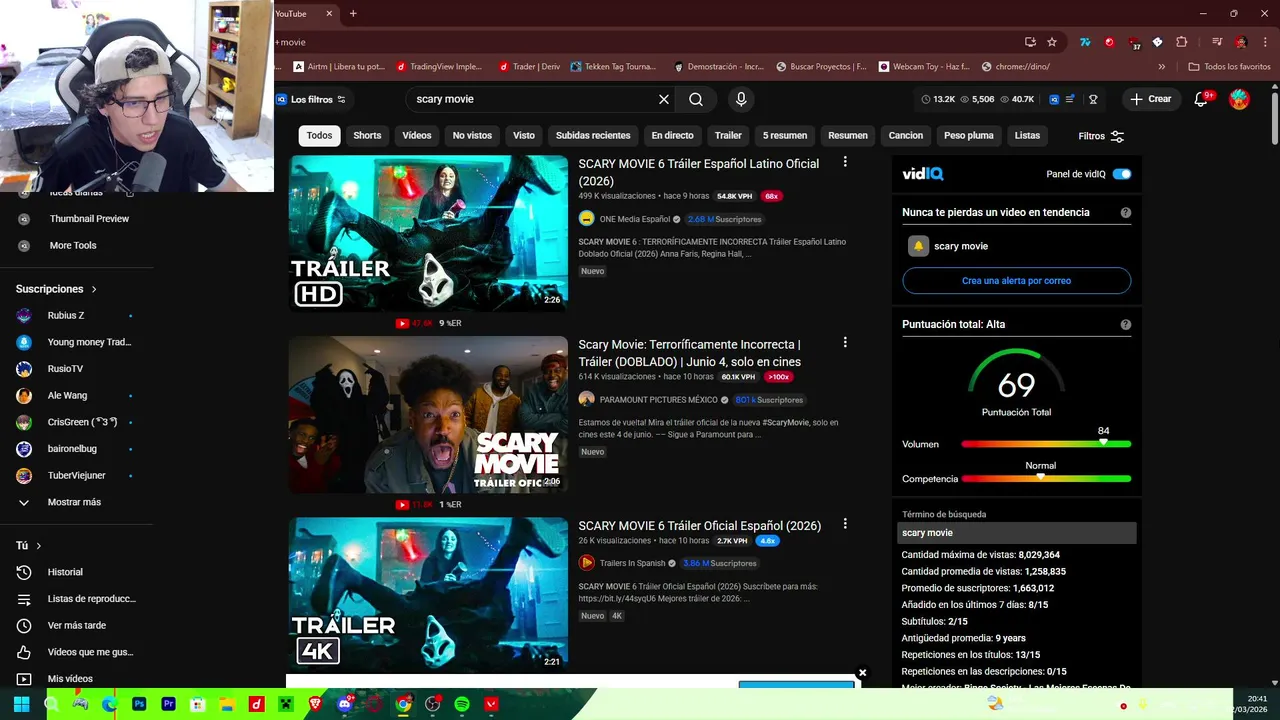Image resolution: width=1280 pixels, height=720 pixels.
Task: Toggle the Panel de vidIQ switch
Action: (x=1122, y=174)
